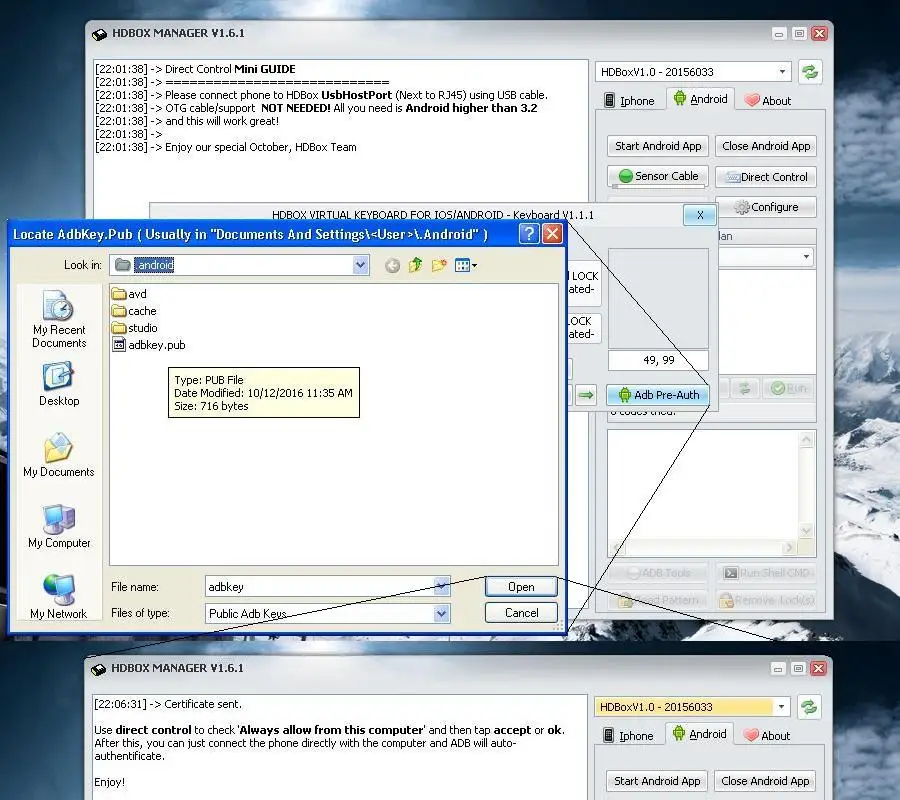The height and width of the screenshot is (800, 900).
Task: Toggle the Sensor Cable button
Action: [658, 176]
